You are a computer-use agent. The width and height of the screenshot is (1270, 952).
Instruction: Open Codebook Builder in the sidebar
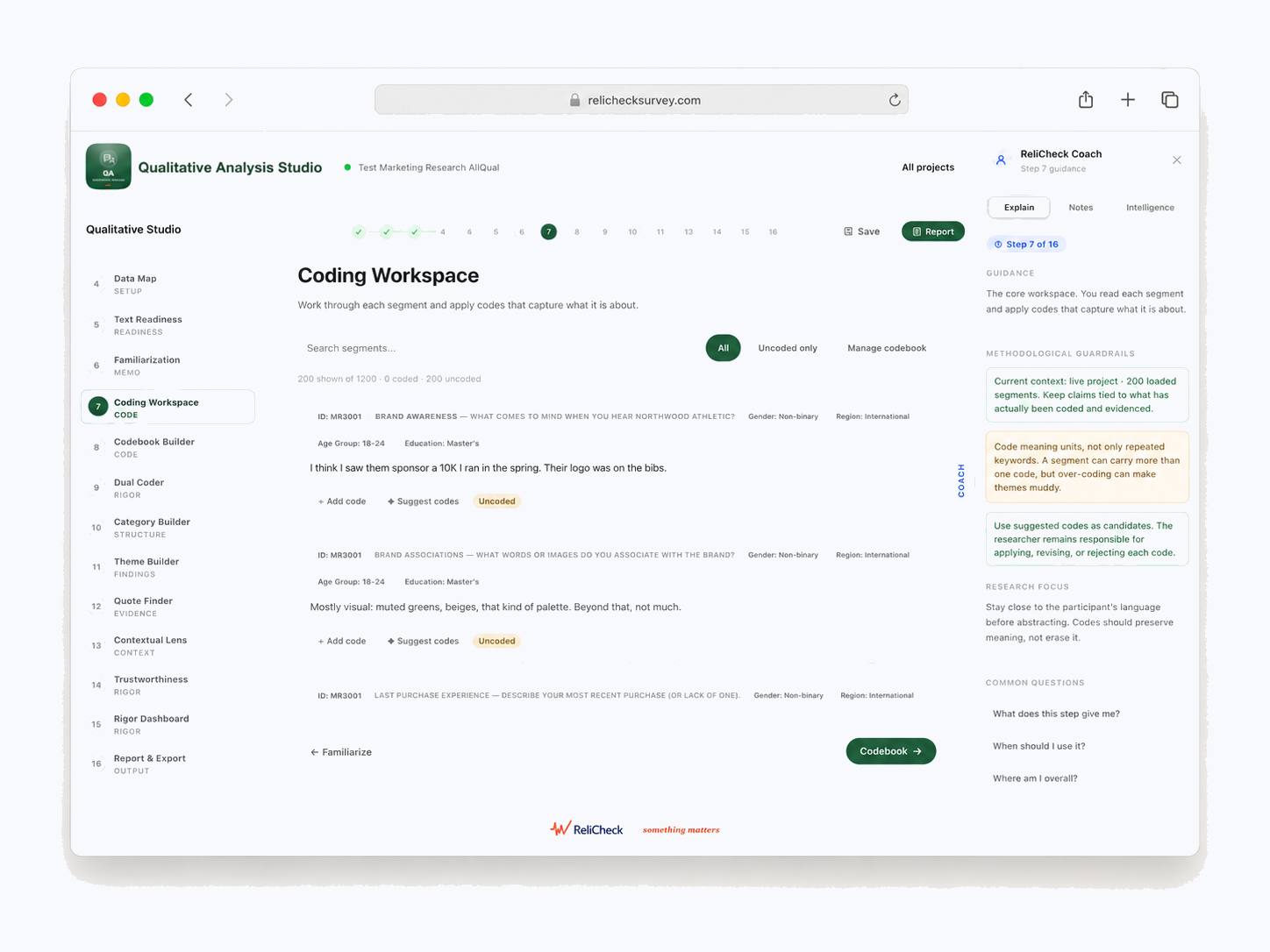[x=168, y=448]
